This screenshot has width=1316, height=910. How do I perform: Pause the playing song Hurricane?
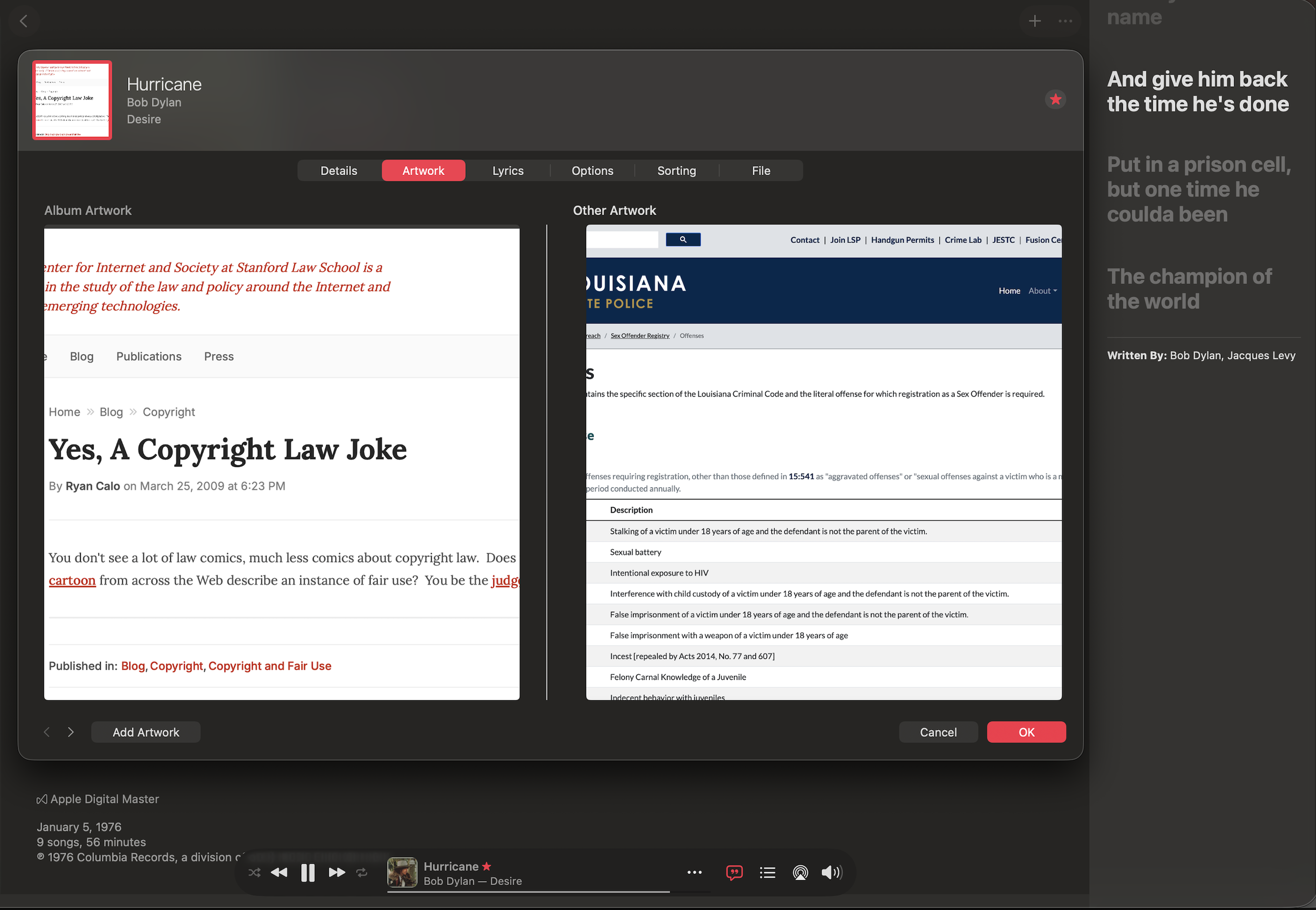point(308,873)
